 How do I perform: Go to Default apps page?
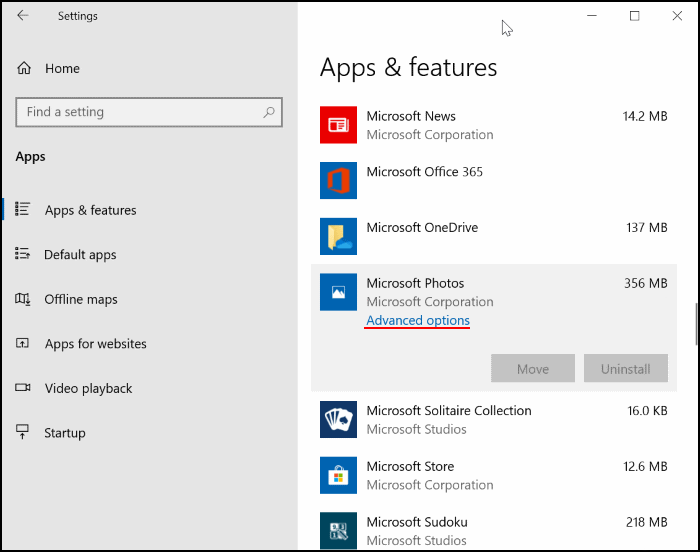tap(80, 255)
